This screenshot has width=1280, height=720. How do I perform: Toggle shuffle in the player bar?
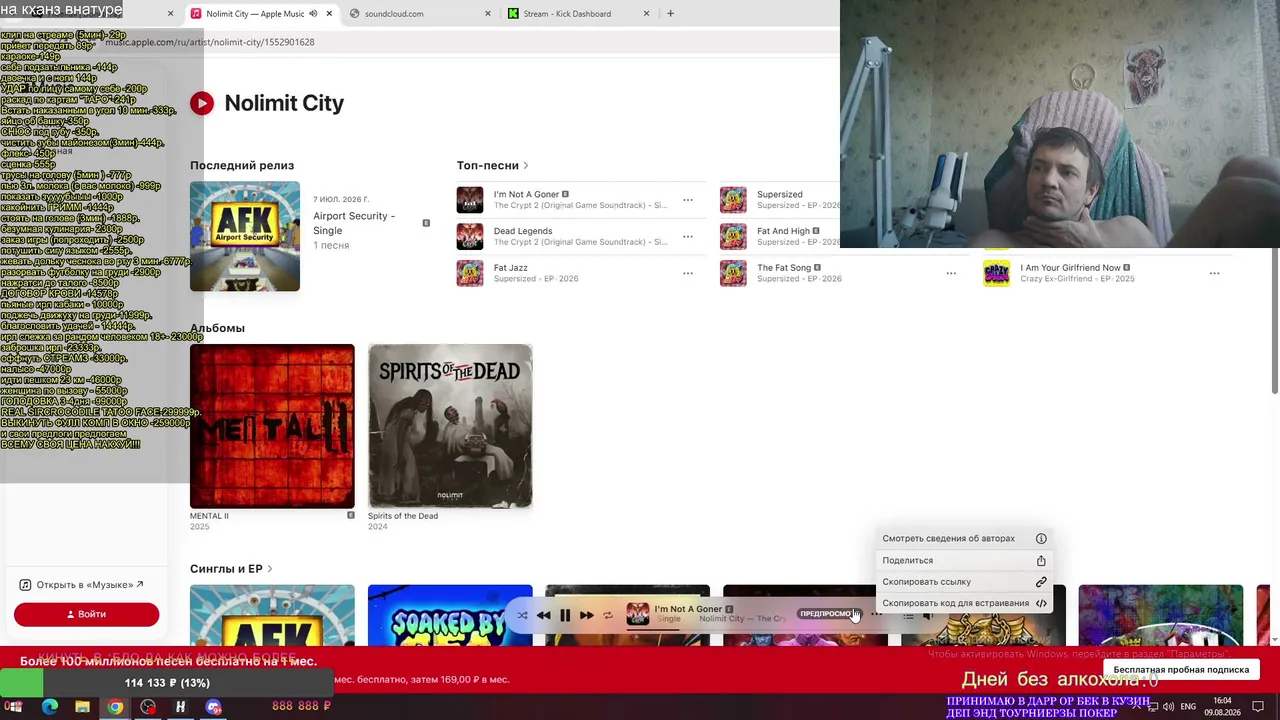coord(522,615)
